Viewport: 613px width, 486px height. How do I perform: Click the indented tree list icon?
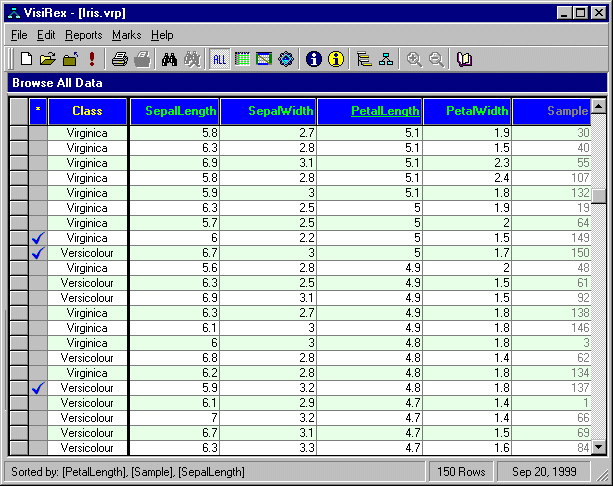pyautogui.click(x=364, y=59)
